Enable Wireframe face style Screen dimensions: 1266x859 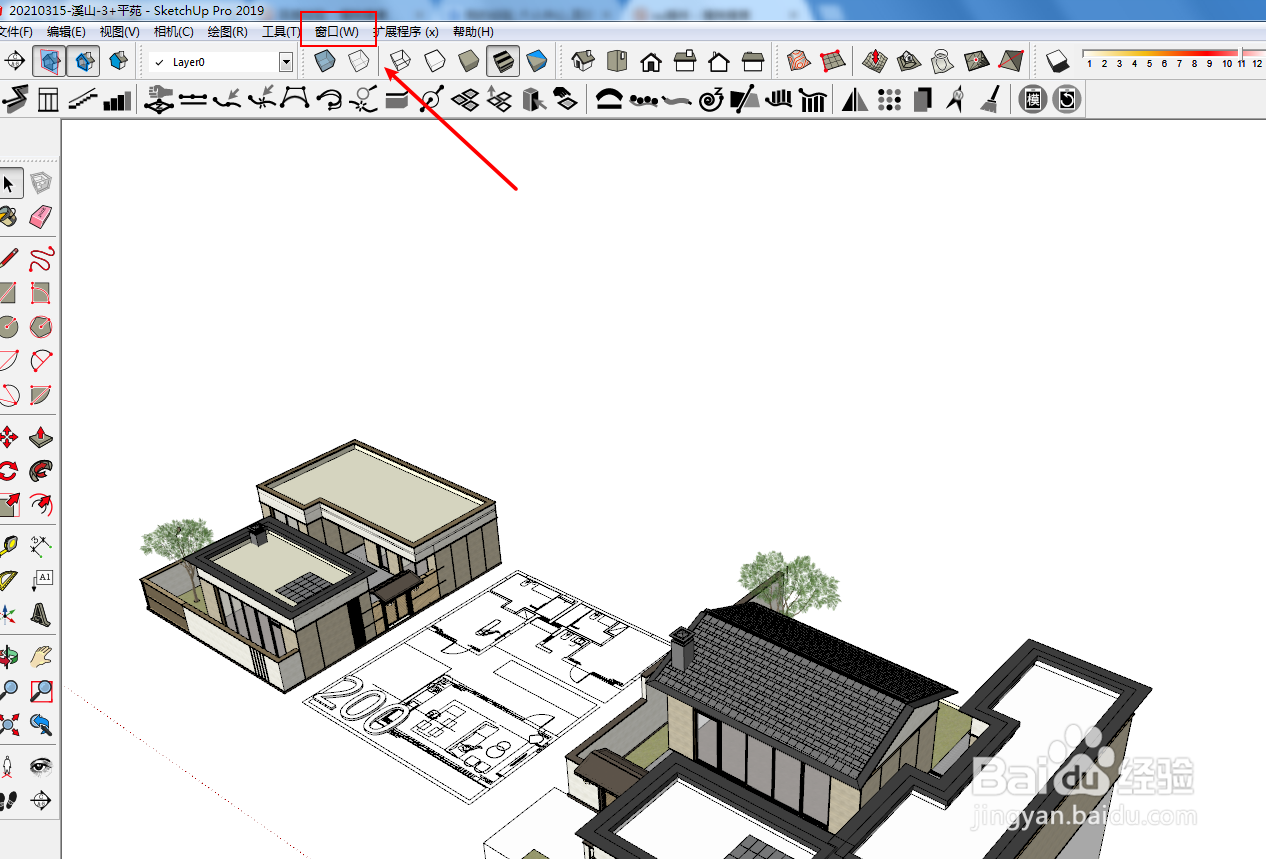(x=401, y=61)
